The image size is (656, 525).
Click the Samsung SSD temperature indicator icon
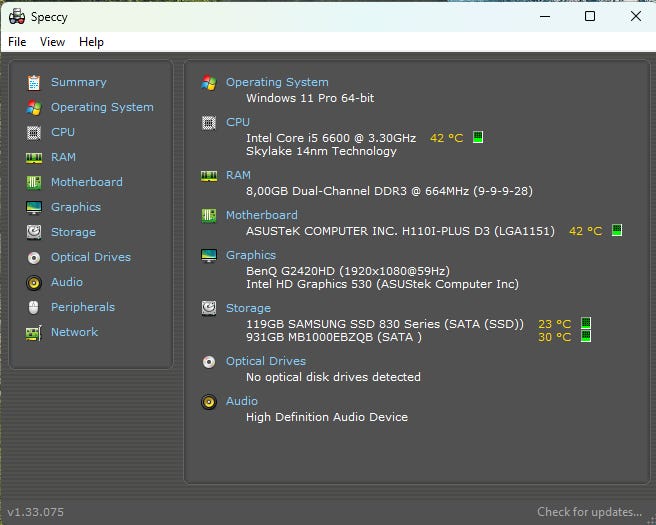pyautogui.click(x=586, y=323)
